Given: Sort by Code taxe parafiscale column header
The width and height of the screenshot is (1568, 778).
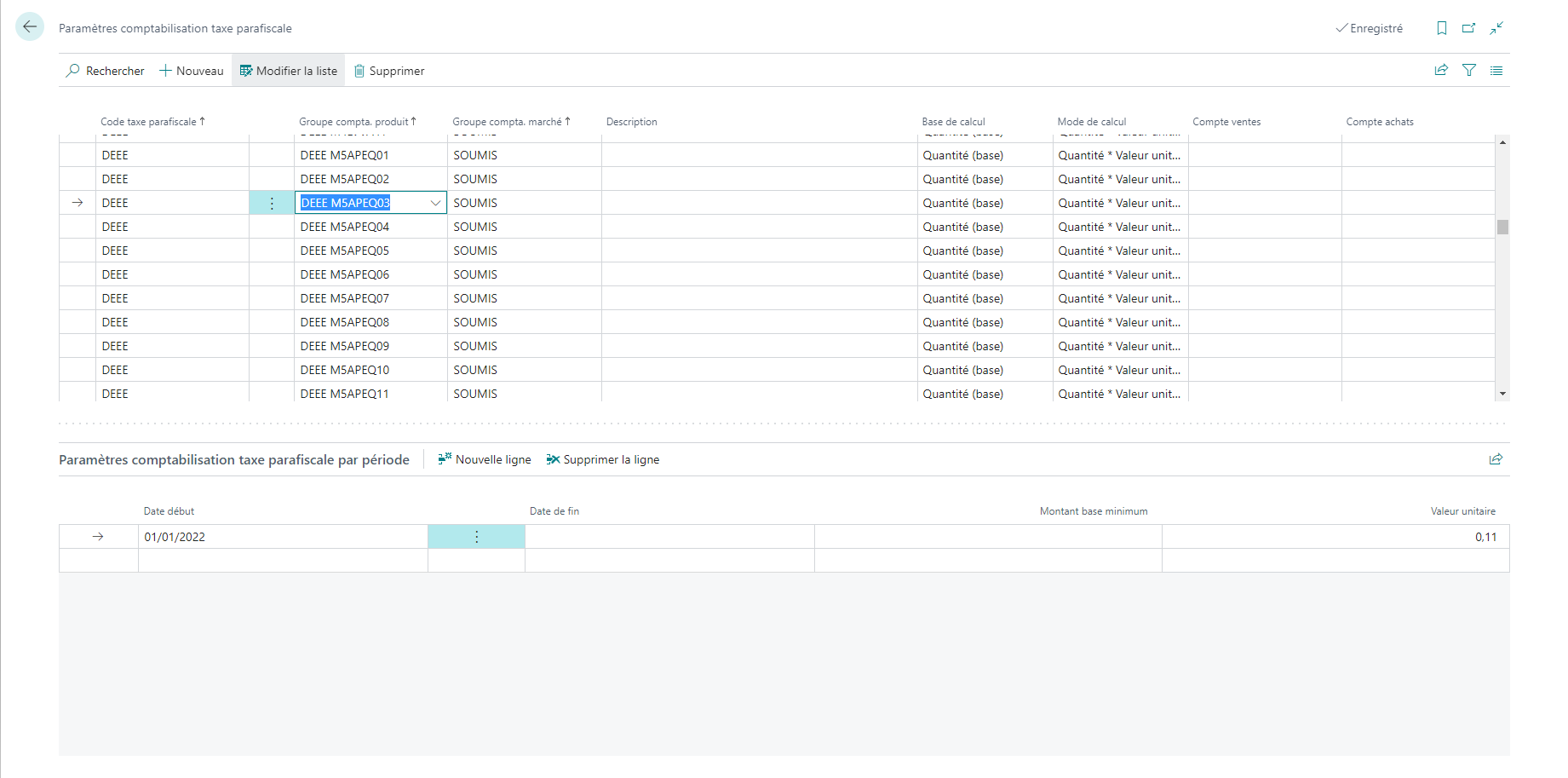Looking at the screenshot, I should click(152, 122).
